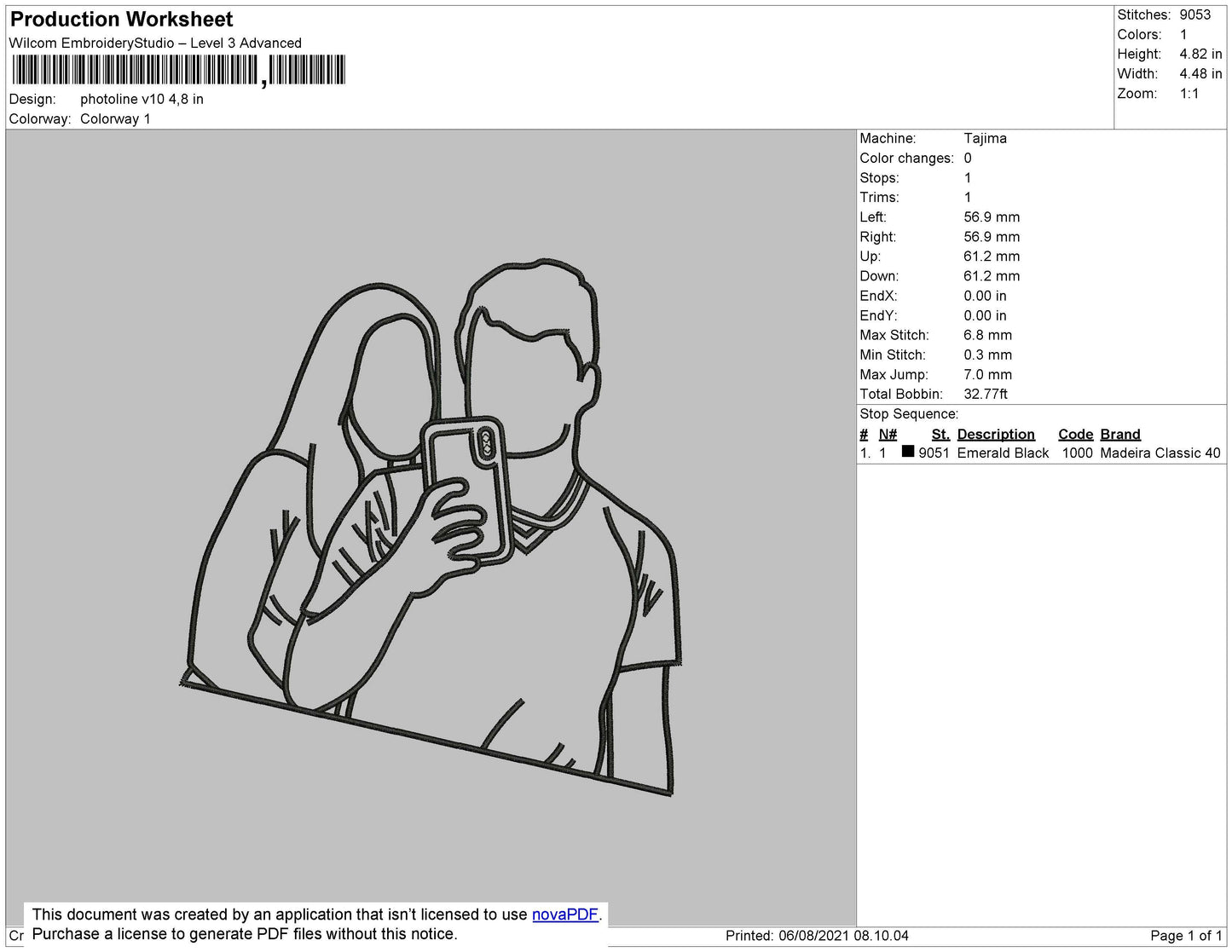Click the EndY value '0.00 in'
The height and width of the screenshot is (952, 1232).
coord(985,315)
